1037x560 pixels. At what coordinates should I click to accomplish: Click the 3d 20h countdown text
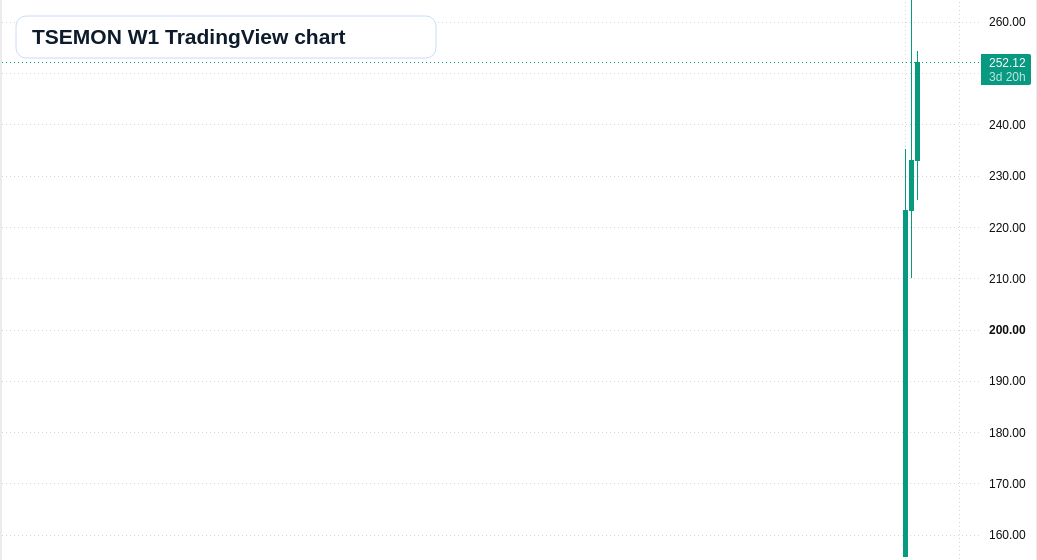(1007, 77)
